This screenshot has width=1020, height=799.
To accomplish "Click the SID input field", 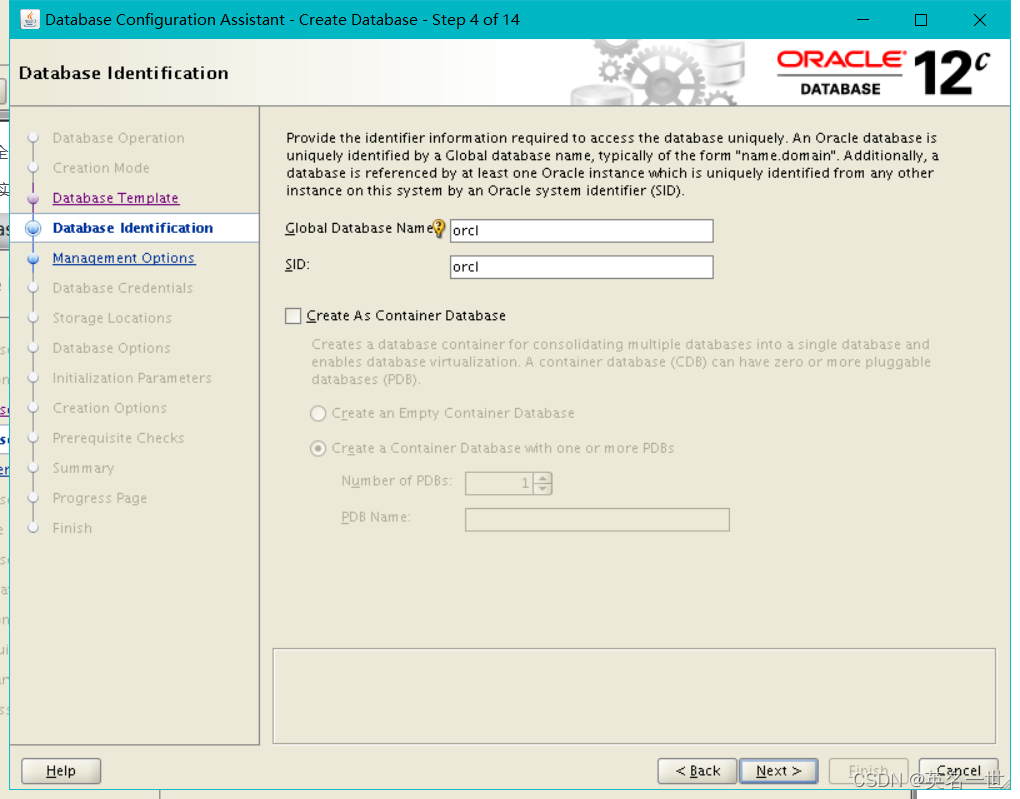I will tap(582, 267).
